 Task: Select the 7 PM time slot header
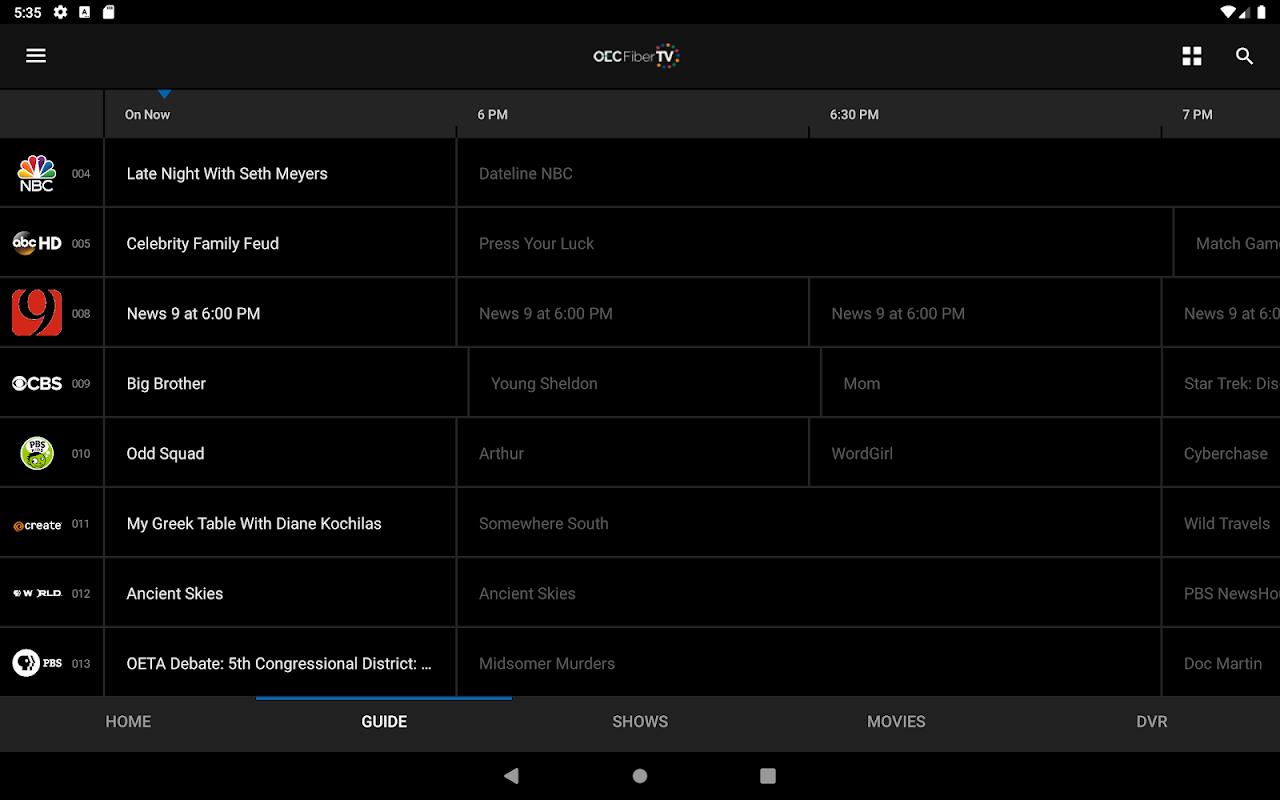click(1197, 115)
